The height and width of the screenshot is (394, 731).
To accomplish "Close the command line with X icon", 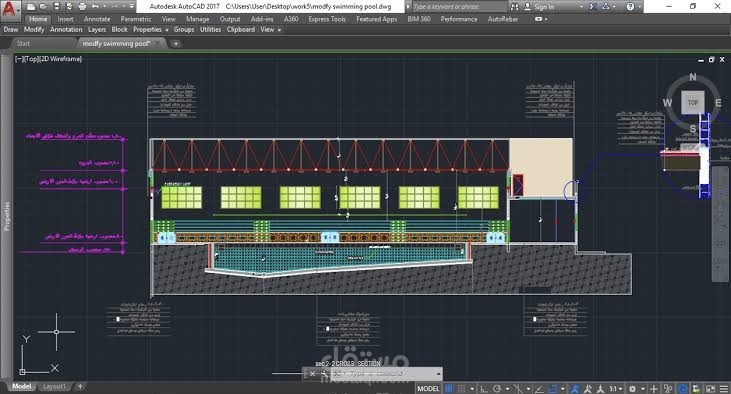I will tap(312, 374).
